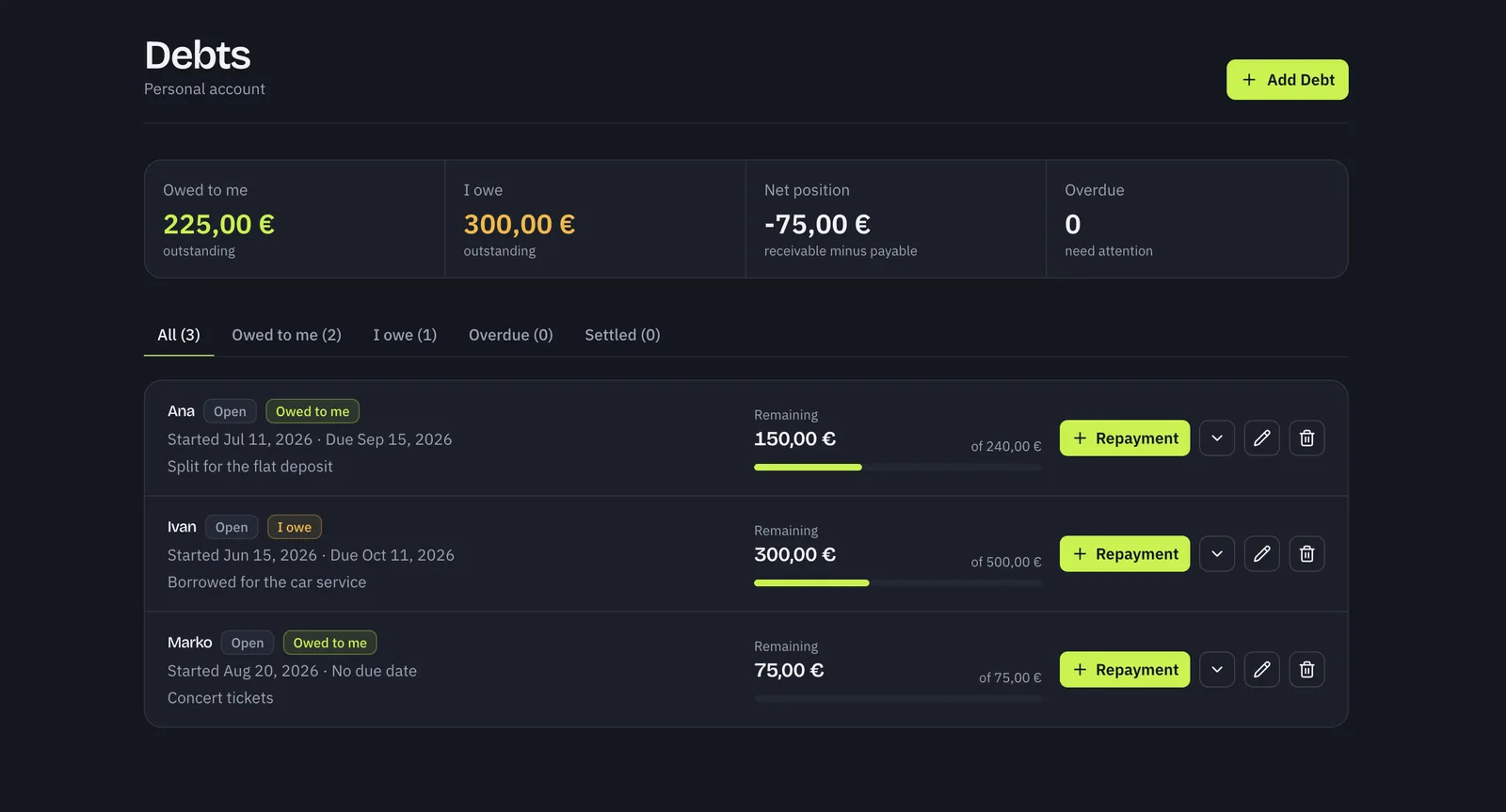Click the Open badge next to Ivan
Screen dimensions: 1506x812
pos(232,527)
